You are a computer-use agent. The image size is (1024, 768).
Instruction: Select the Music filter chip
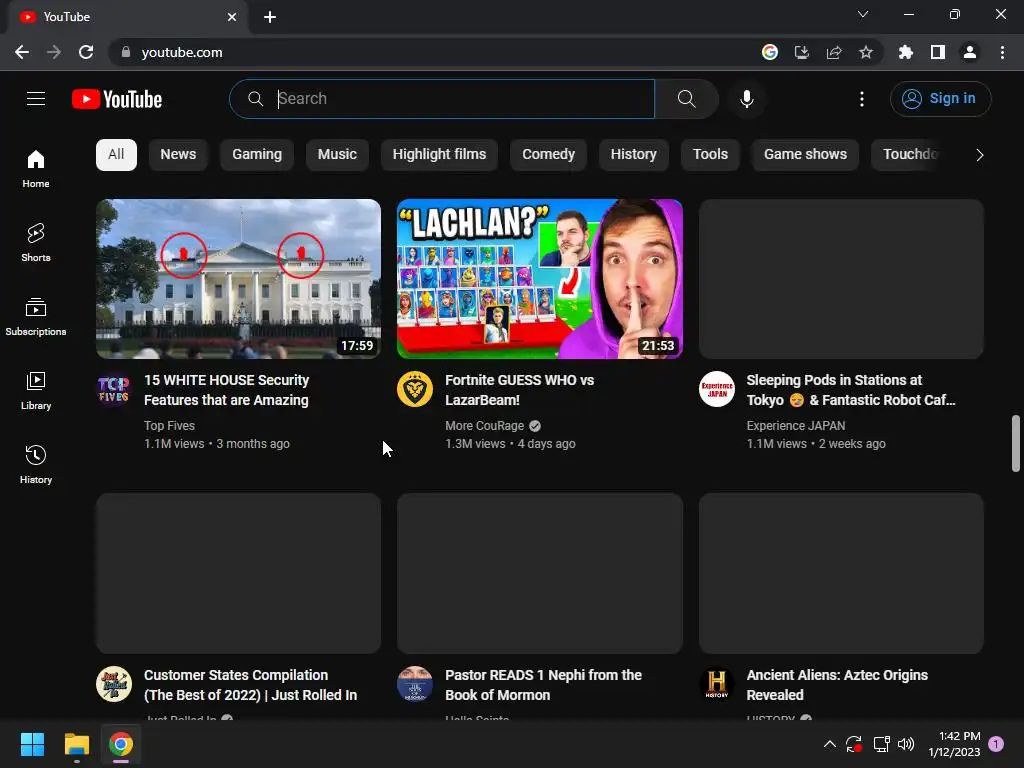tap(337, 154)
